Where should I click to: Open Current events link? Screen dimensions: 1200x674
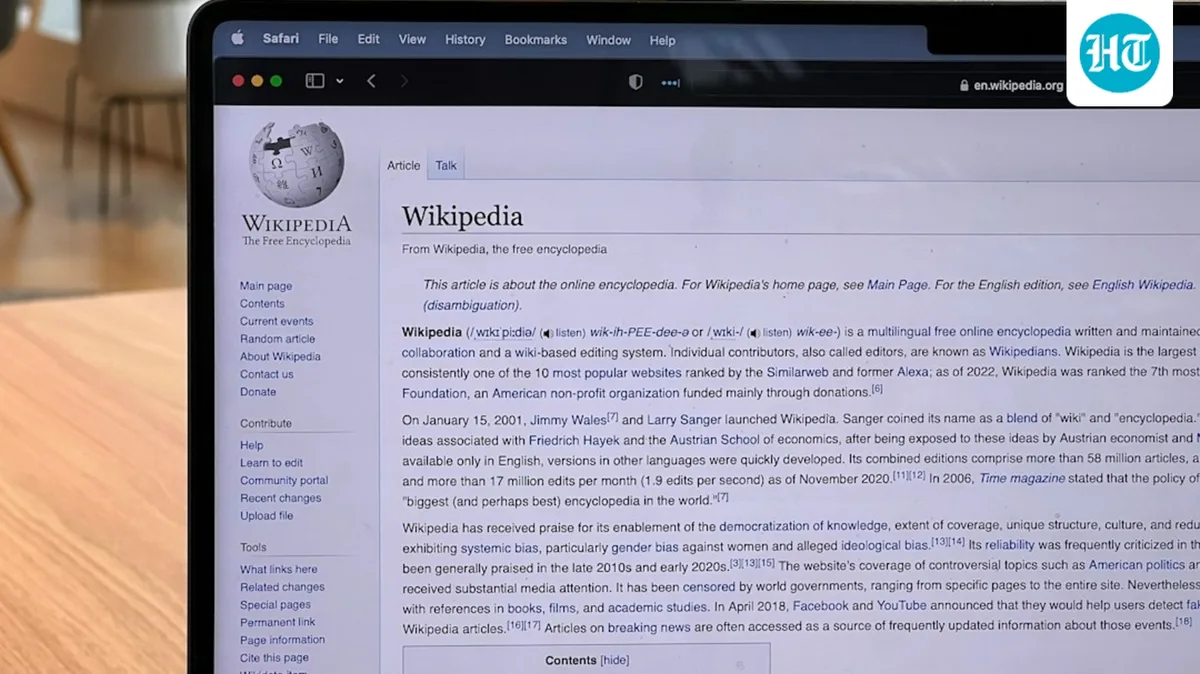click(x=276, y=321)
